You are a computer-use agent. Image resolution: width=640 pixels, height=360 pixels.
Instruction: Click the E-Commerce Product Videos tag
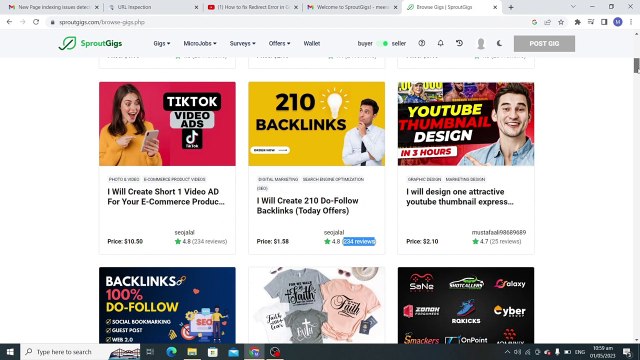(x=174, y=179)
